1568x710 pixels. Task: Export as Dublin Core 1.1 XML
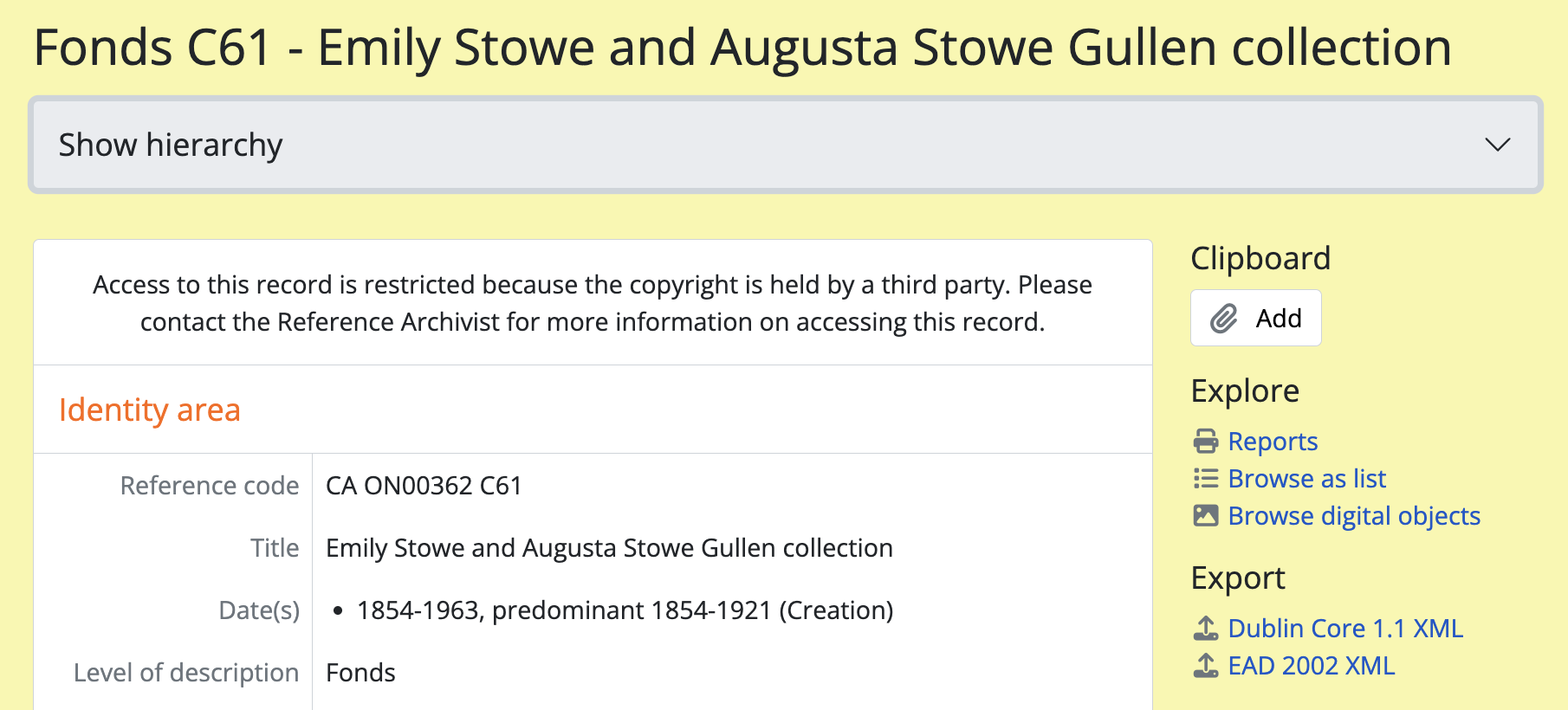[1345, 629]
